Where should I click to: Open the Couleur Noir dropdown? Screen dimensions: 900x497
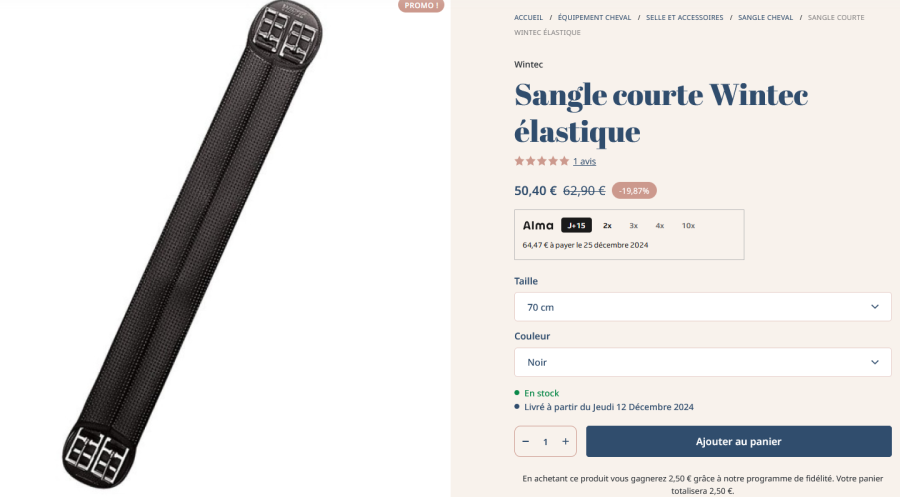tap(703, 362)
